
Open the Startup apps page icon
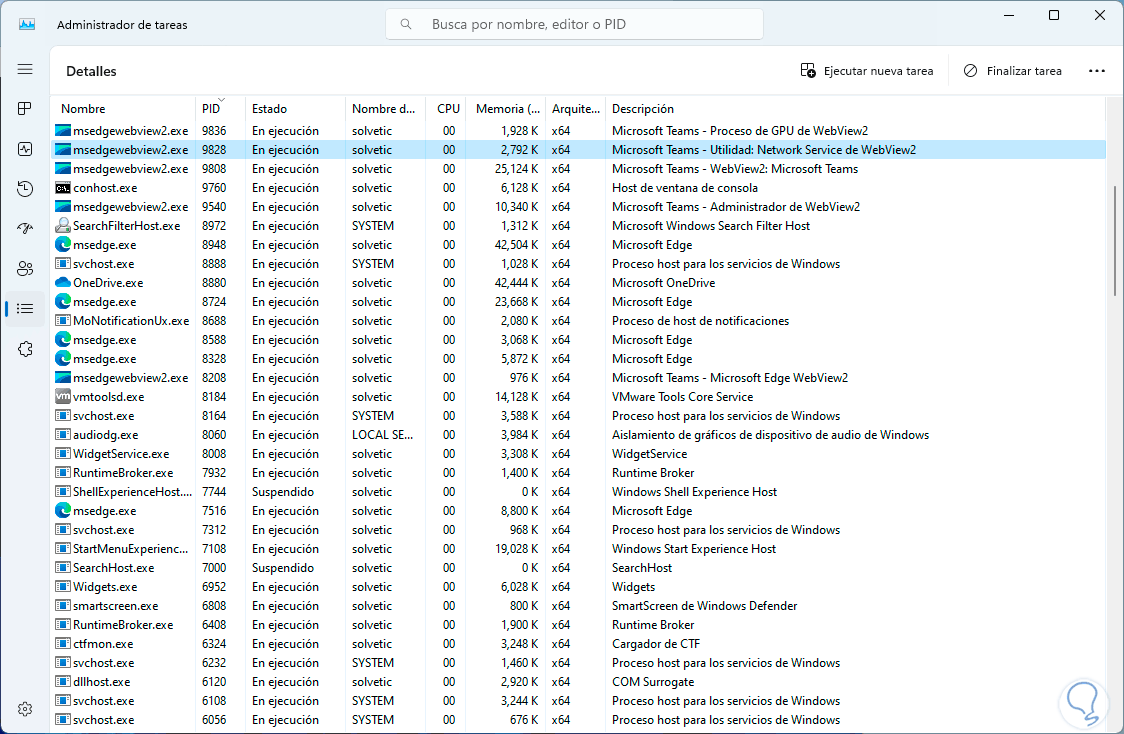pyautogui.click(x=25, y=229)
